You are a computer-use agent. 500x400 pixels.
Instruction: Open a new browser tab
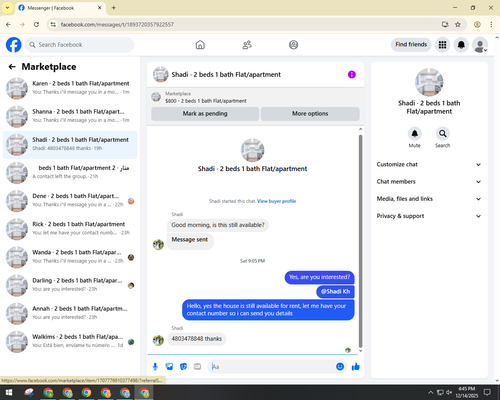(x=114, y=8)
